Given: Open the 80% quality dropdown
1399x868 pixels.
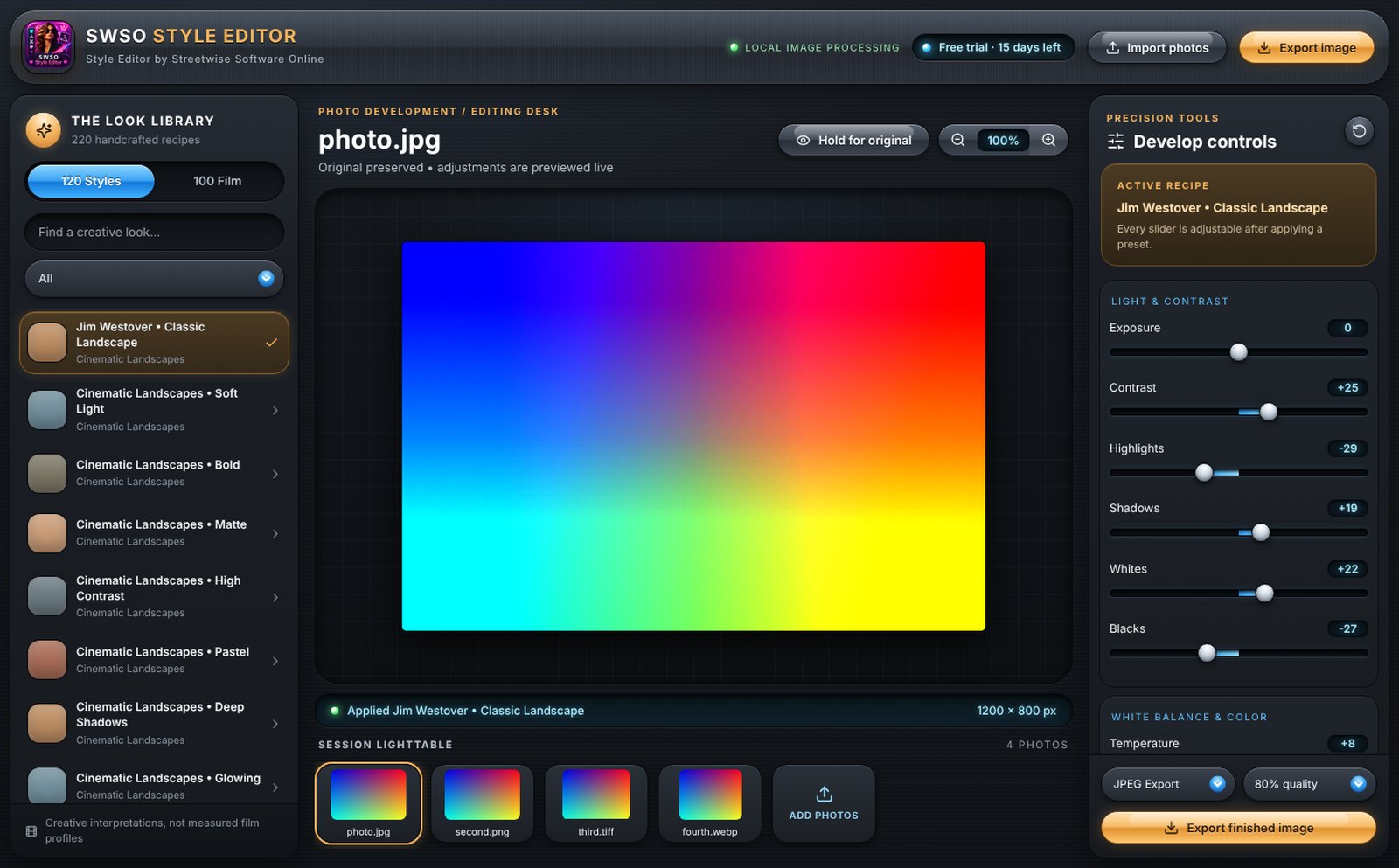Looking at the screenshot, I should point(1309,784).
